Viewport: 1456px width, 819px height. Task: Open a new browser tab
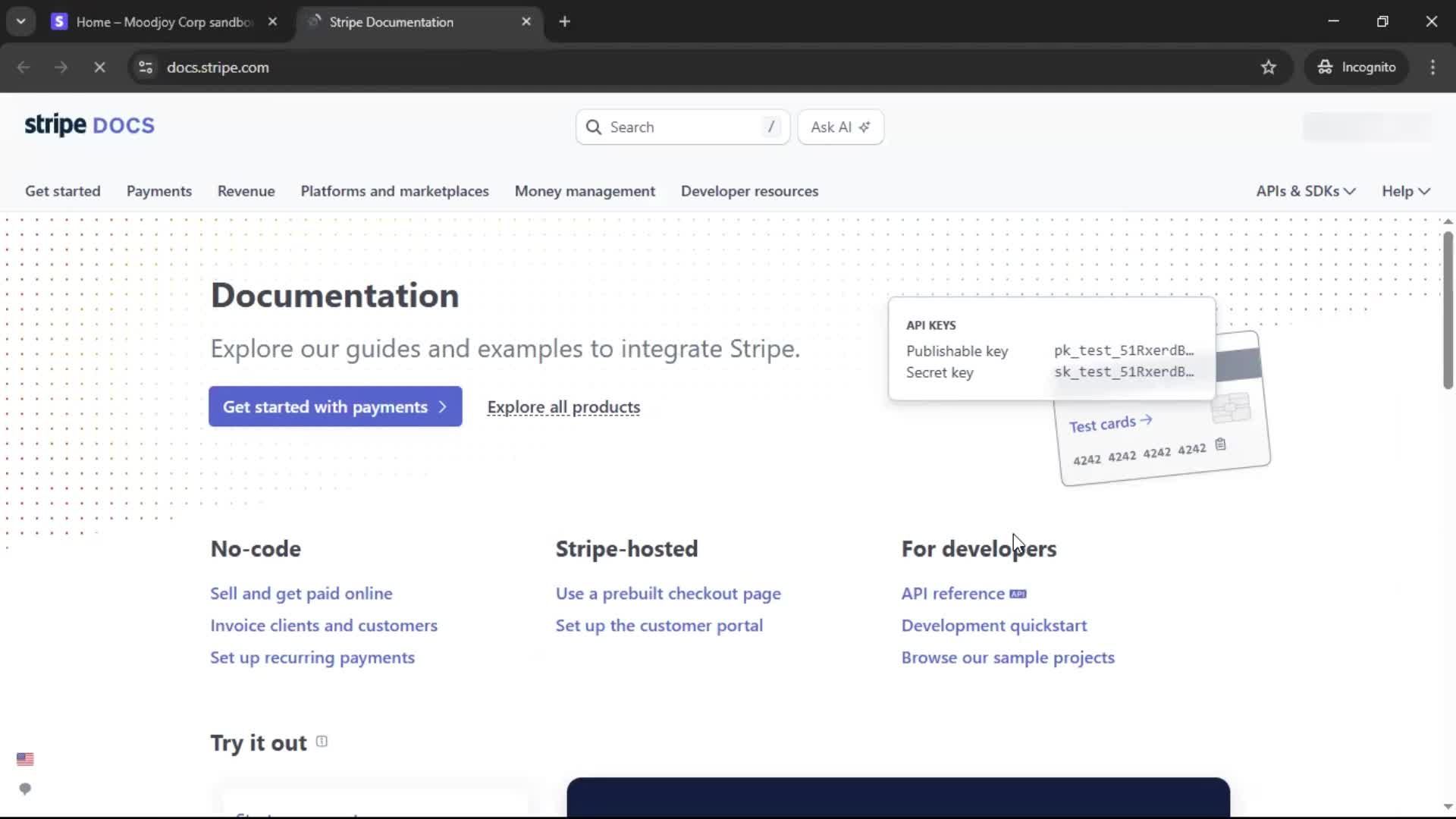pyautogui.click(x=564, y=22)
